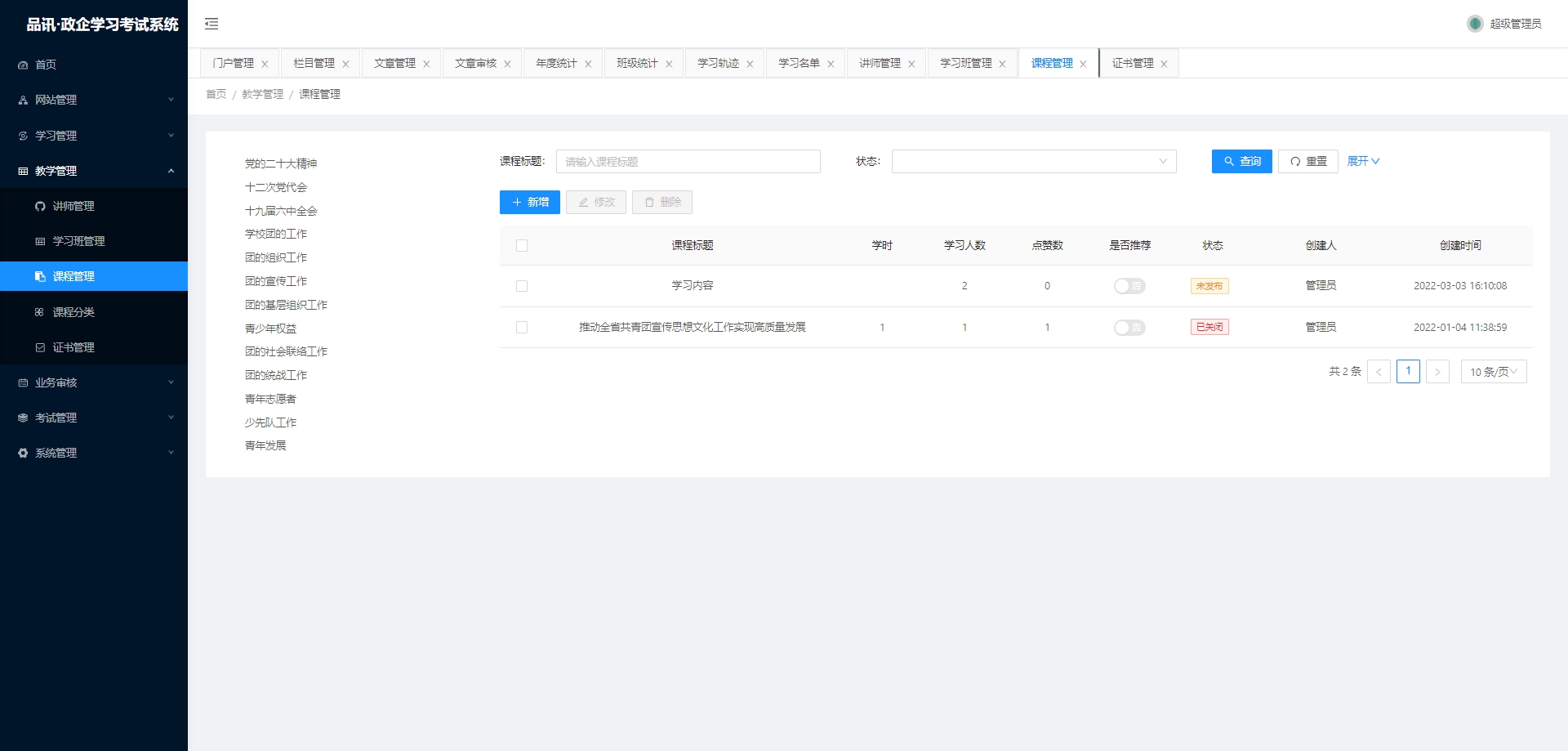The width and height of the screenshot is (1568, 751).
Task: Close the 文章审核 tab
Action: (x=507, y=64)
